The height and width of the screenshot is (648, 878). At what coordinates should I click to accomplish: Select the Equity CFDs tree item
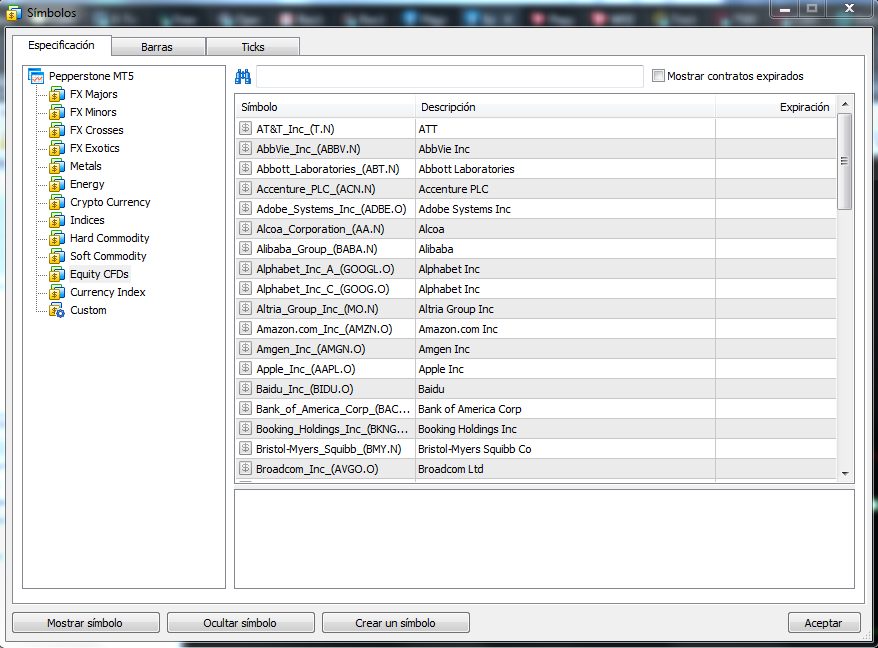(99, 274)
